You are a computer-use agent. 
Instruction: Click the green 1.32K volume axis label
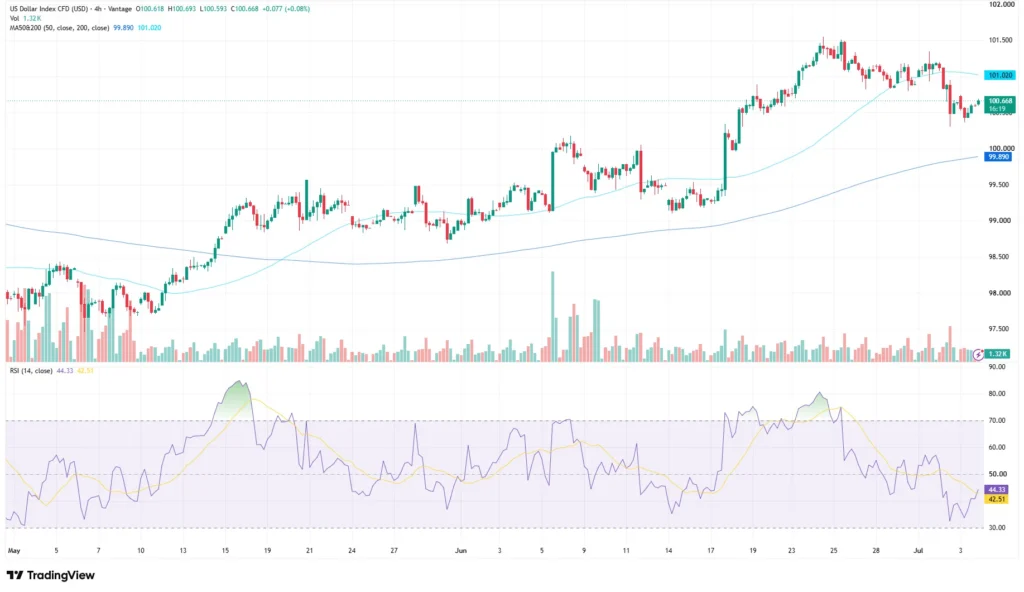click(997, 354)
